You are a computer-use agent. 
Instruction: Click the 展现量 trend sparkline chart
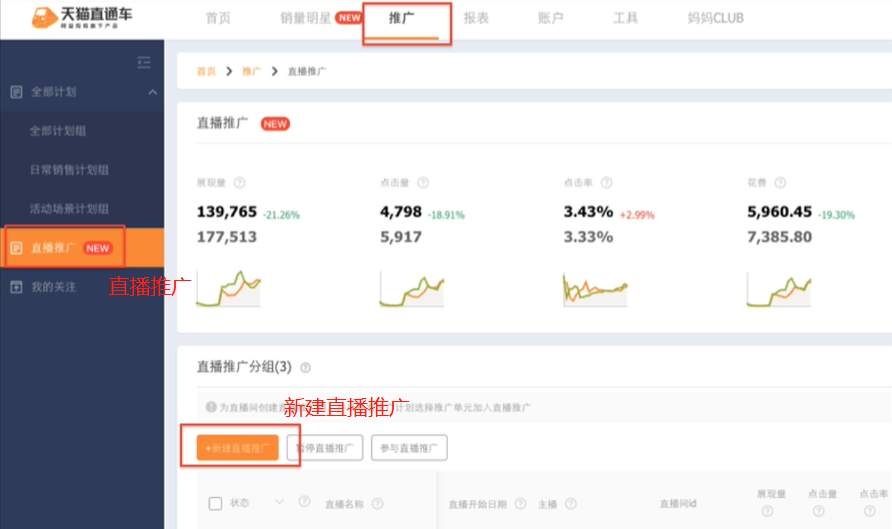[x=228, y=288]
